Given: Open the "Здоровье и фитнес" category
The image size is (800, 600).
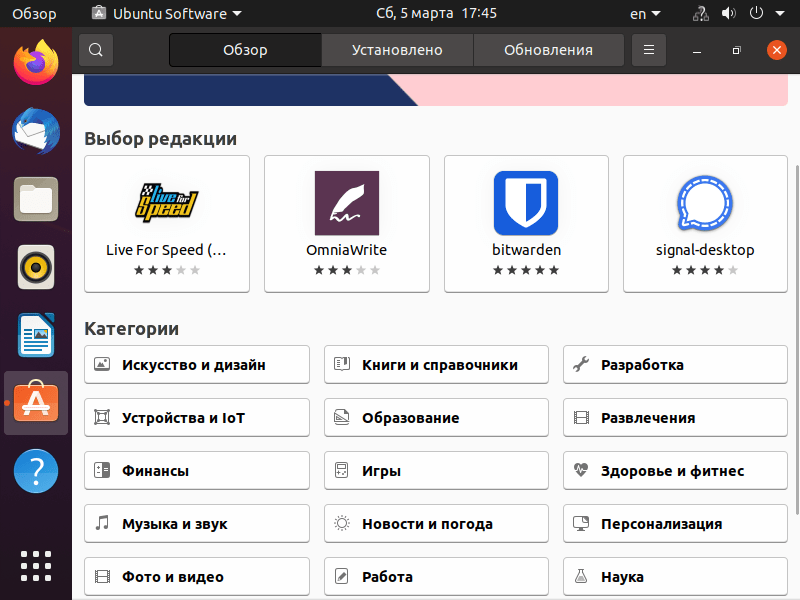Looking at the screenshot, I should pos(675,470).
